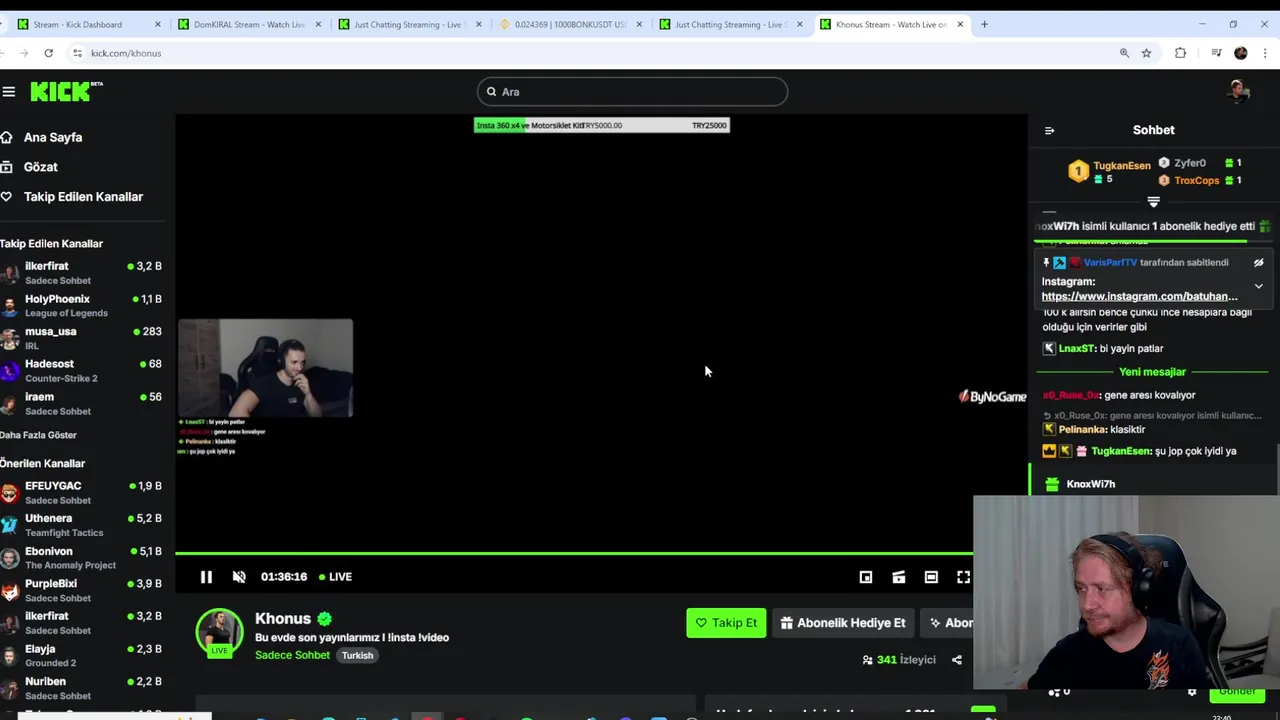
Task: Open the hamburger menu beside the Kick logo
Action: pos(9,92)
